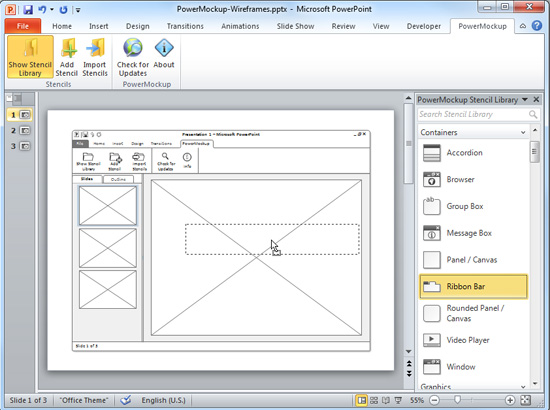Viewport: 550px width, 410px height.
Task: Select the Group Box stencil
Action: (x=474, y=206)
